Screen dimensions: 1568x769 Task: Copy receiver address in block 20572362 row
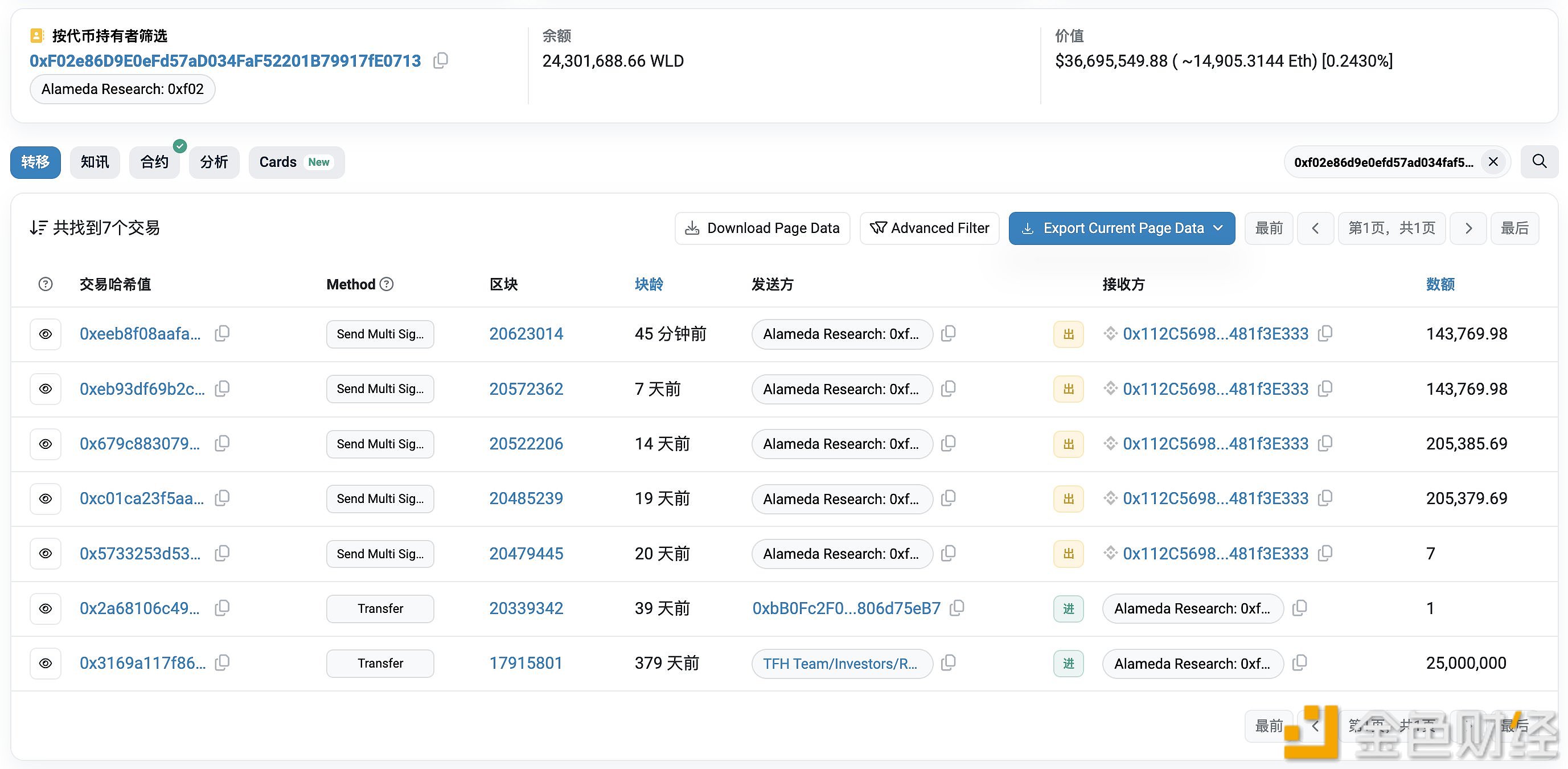point(1325,388)
